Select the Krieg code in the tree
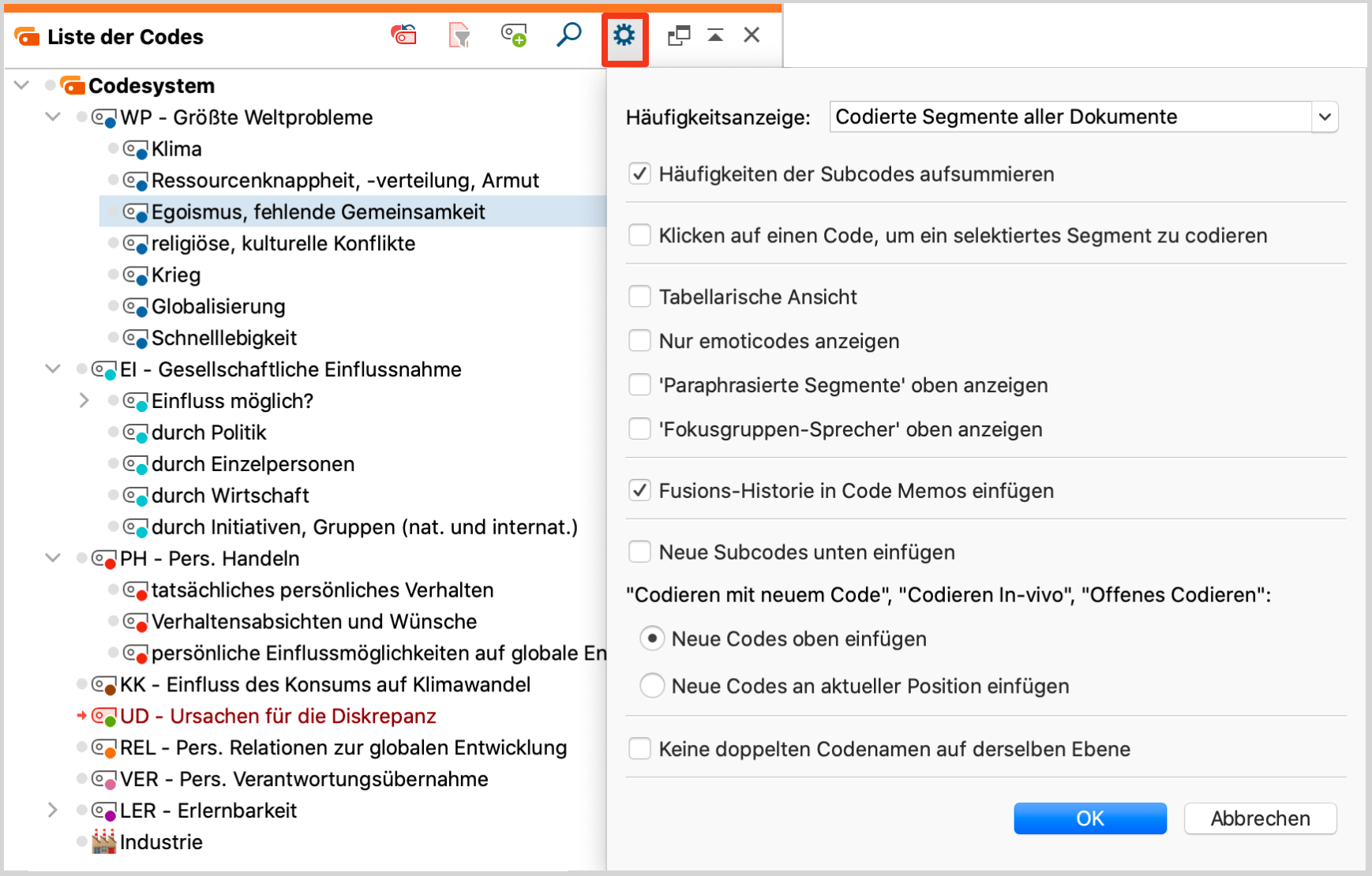 click(x=176, y=275)
